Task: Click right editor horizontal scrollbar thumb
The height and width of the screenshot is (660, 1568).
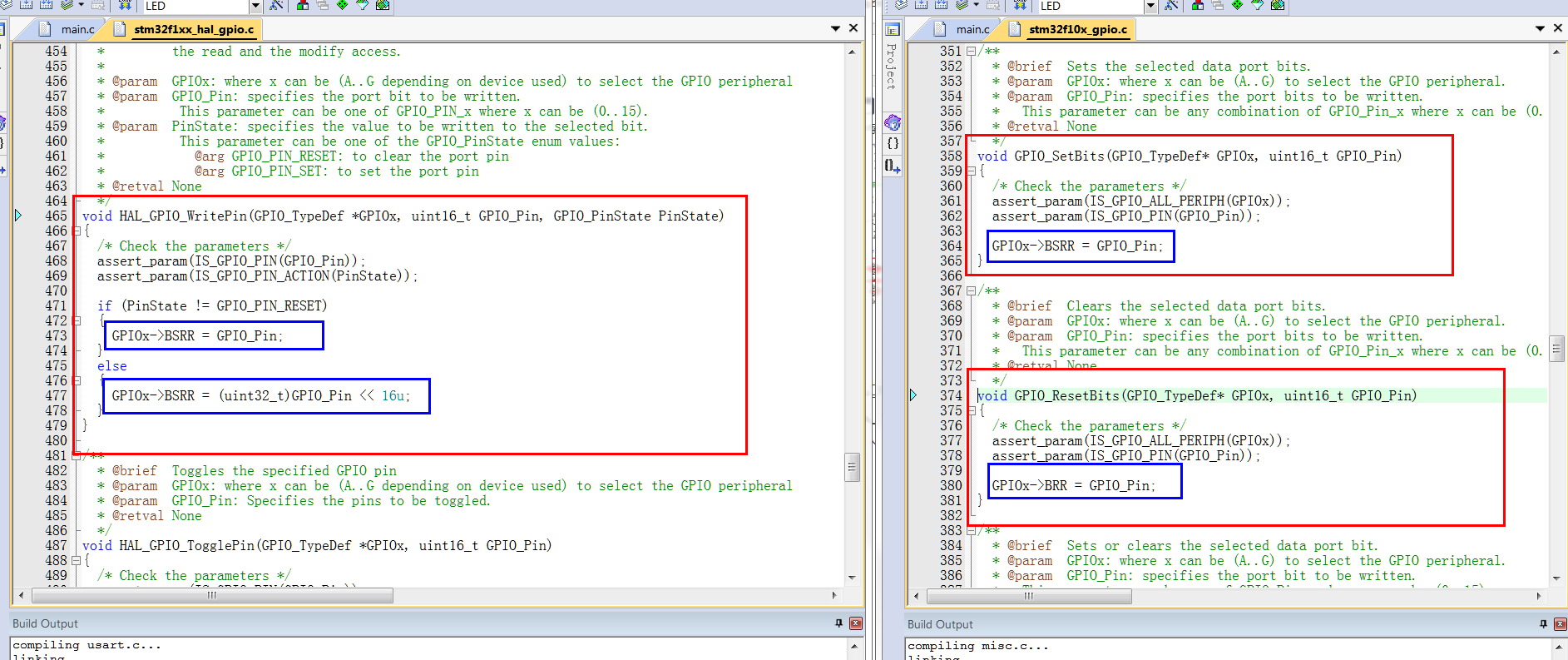Action: point(1029,596)
